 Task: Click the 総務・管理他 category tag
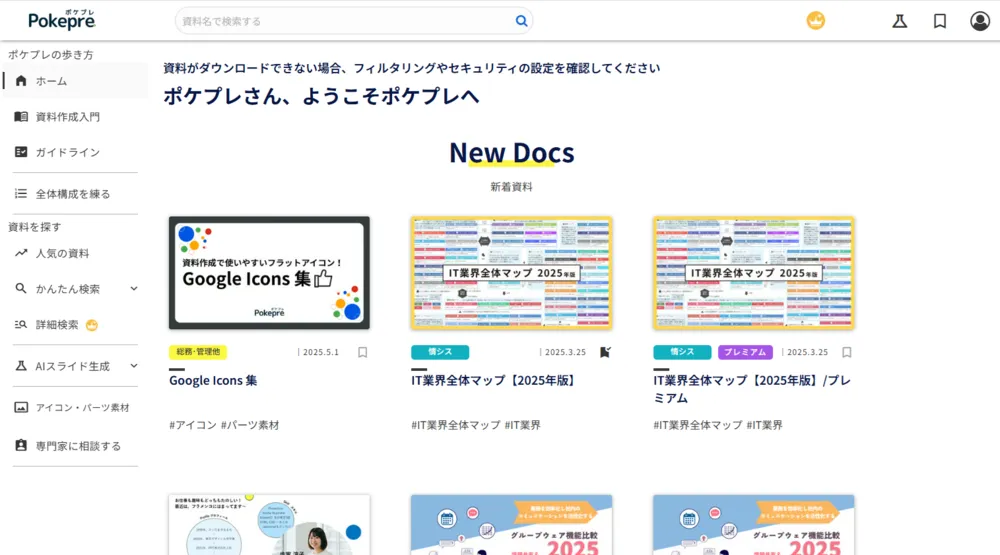198,352
